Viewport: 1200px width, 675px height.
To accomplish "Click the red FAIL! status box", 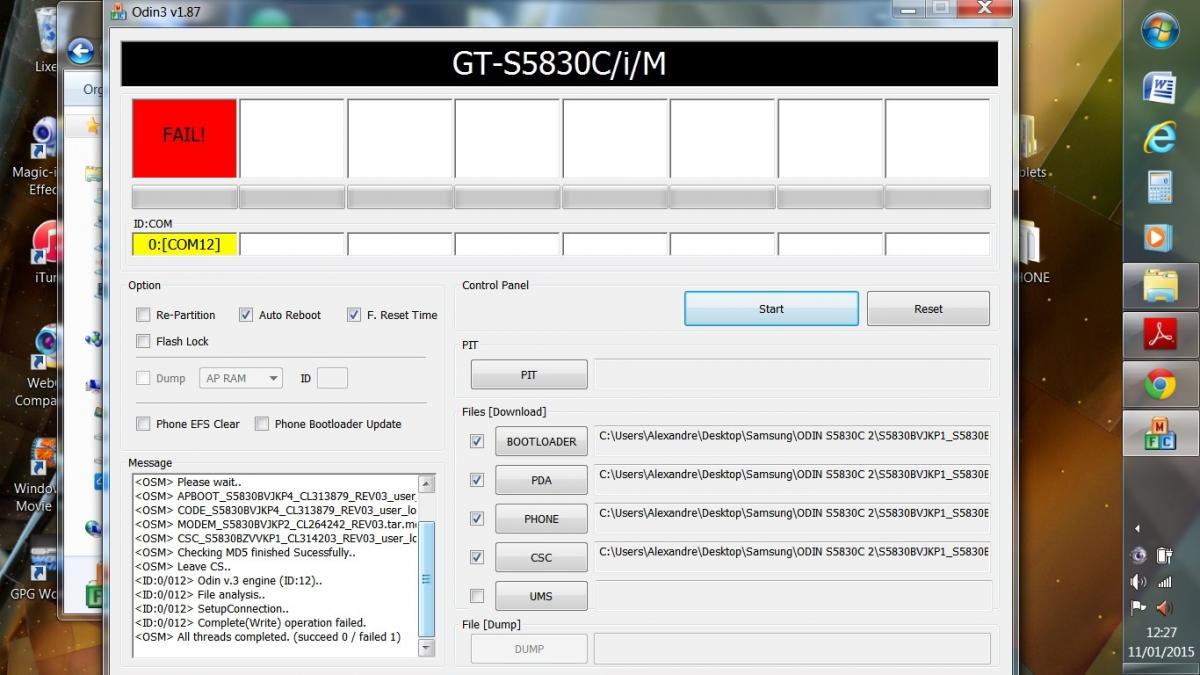I will point(184,137).
